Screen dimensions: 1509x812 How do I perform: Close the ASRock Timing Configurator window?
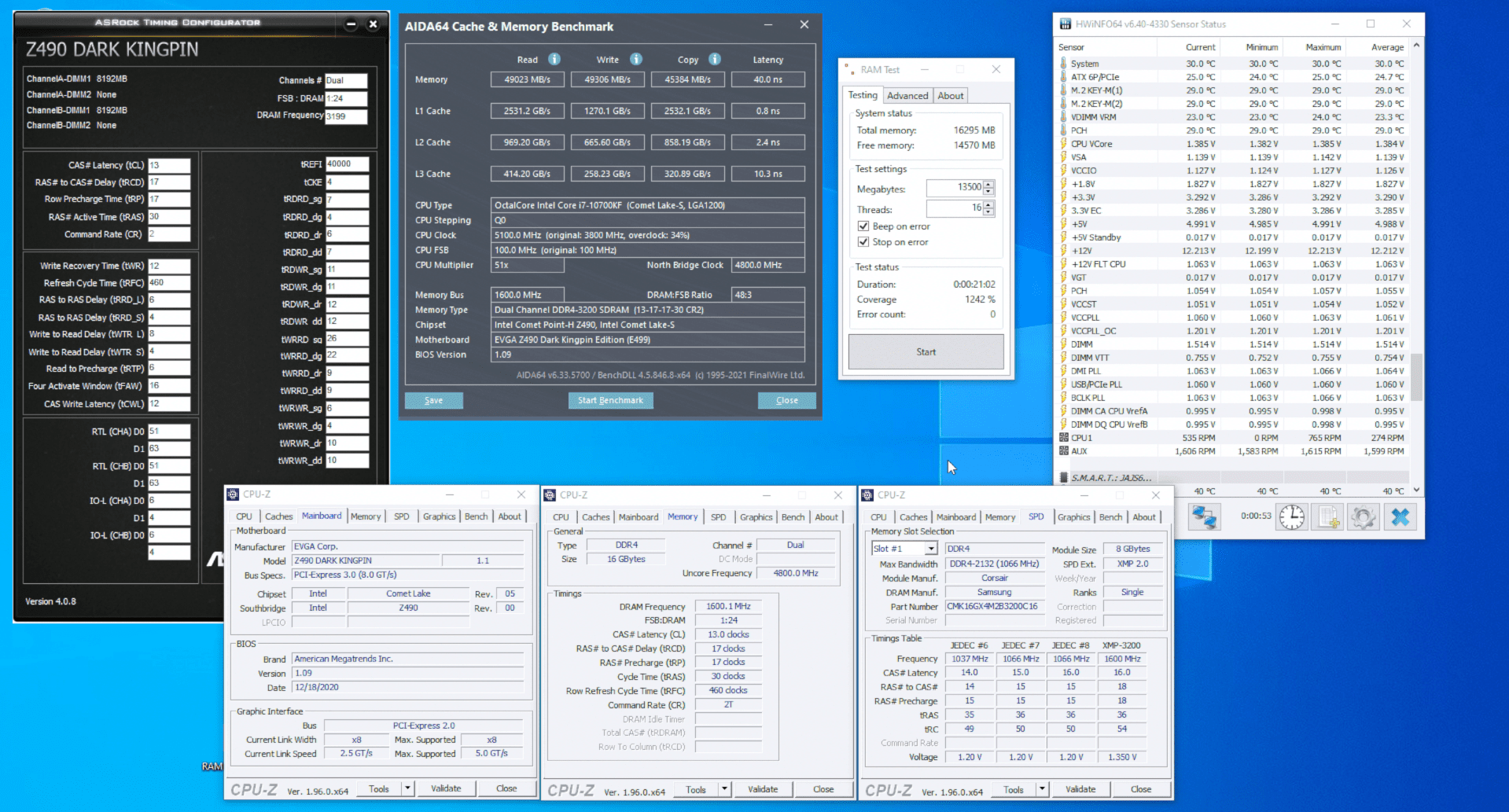click(x=374, y=24)
